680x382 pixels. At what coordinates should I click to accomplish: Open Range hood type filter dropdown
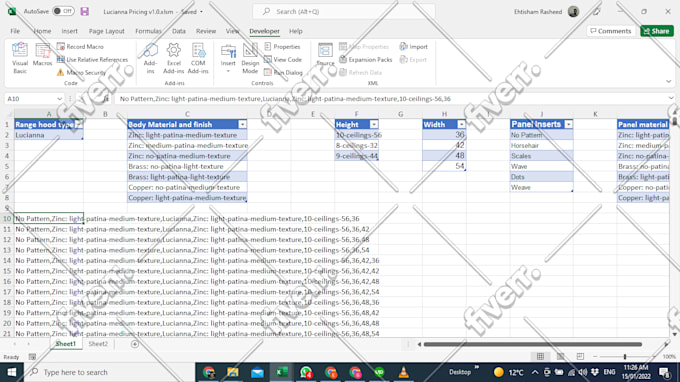78,124
